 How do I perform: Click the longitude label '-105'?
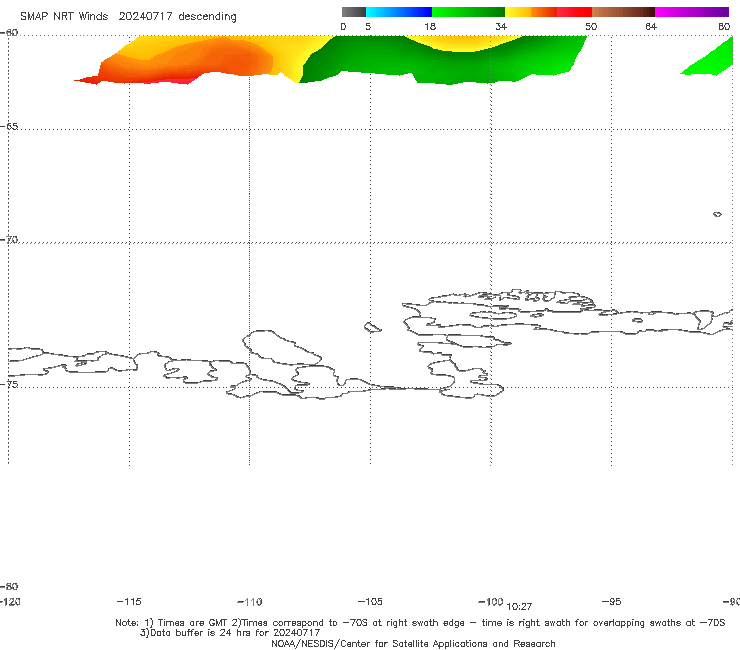click(x=370, y=602)
